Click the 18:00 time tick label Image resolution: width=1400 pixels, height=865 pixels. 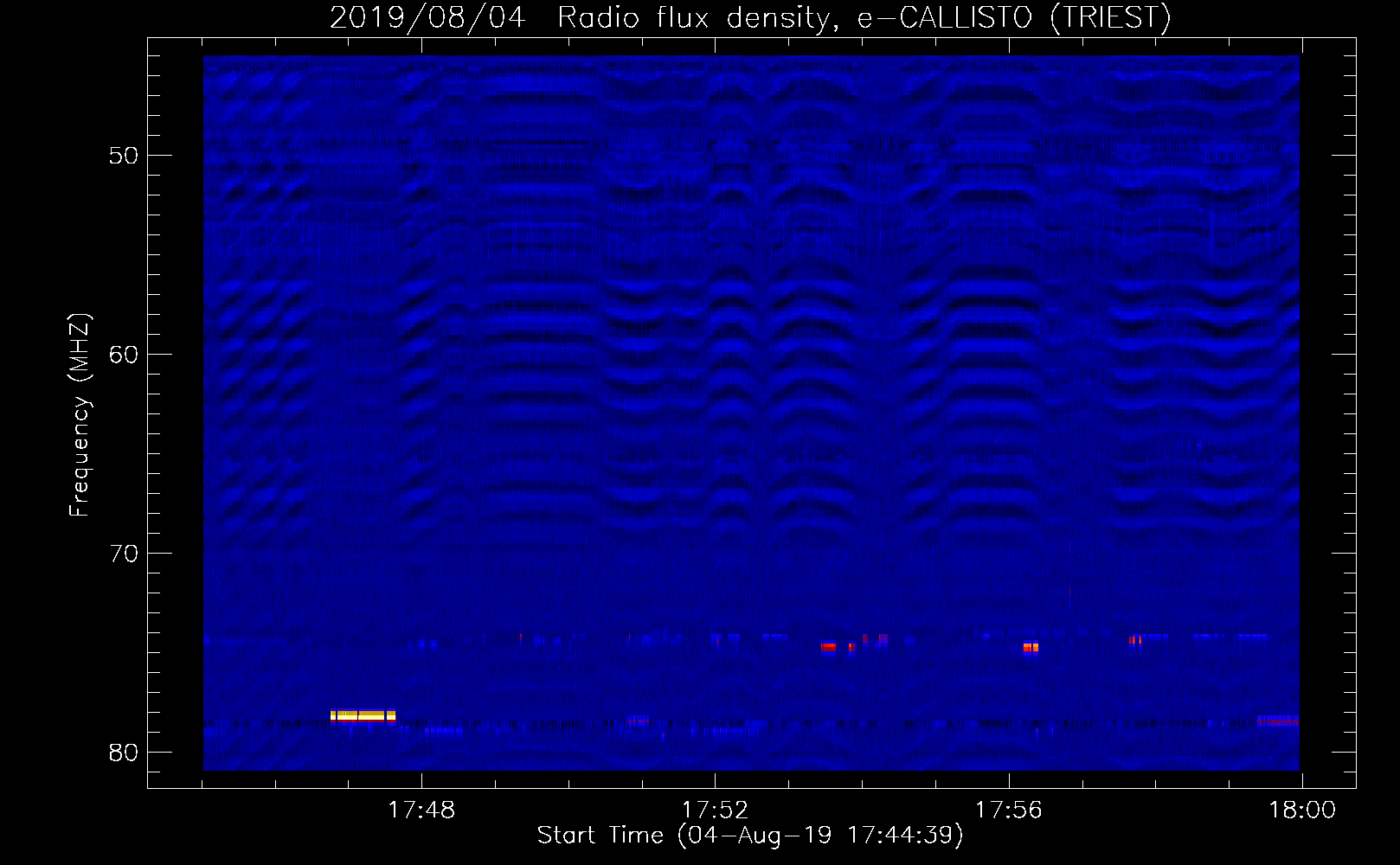click(1302, 811)
